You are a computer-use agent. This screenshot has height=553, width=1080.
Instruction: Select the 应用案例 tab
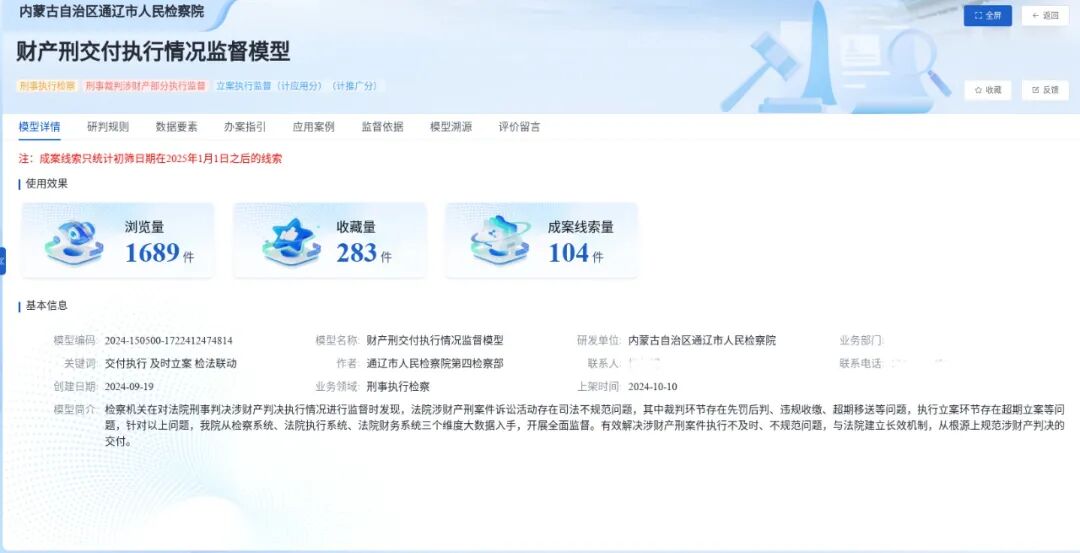(x=313, y=127)
